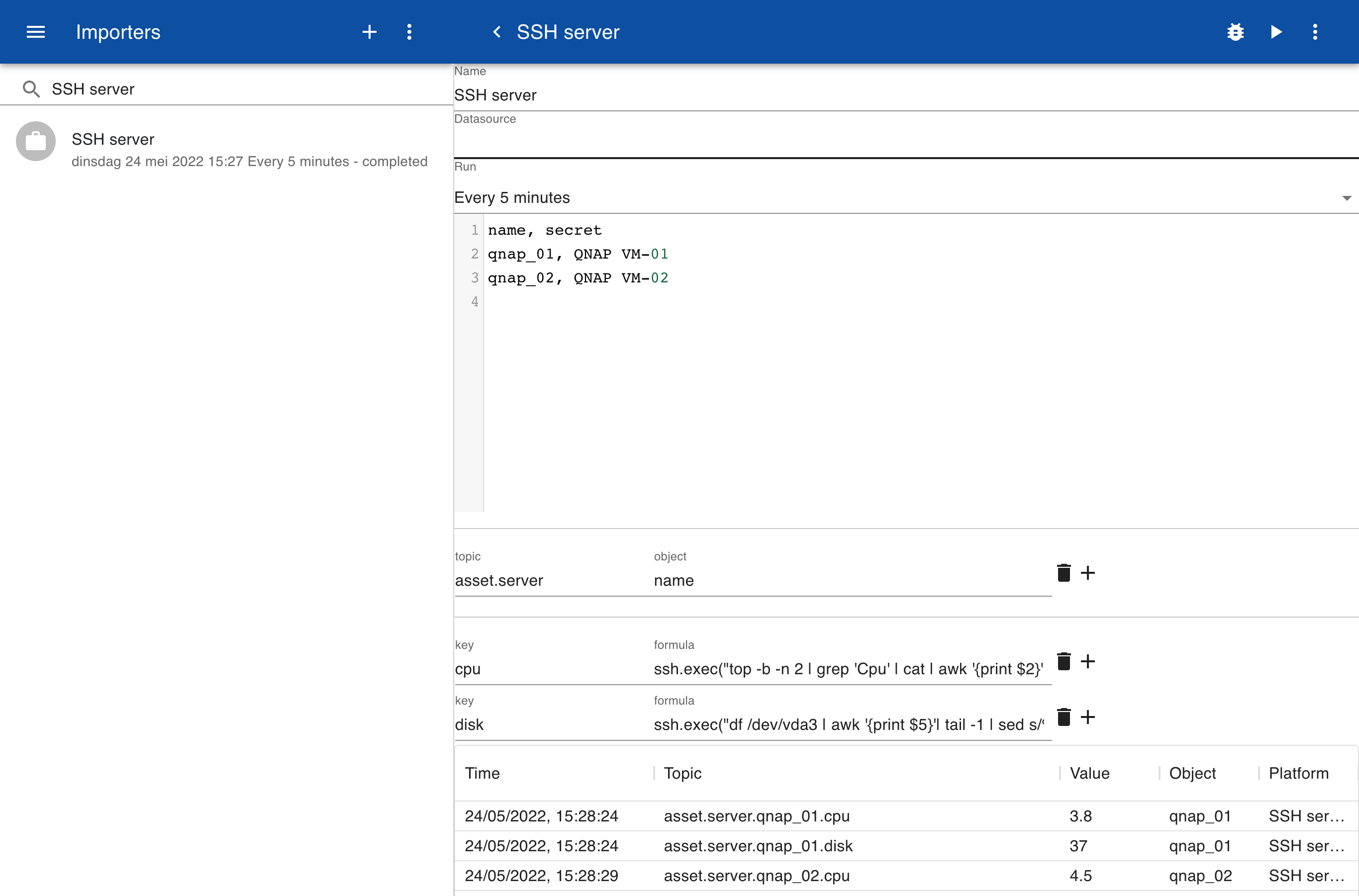This screenshot has width=1359, height=896.
Task: Edit the disk formula field
Action: 852,724
